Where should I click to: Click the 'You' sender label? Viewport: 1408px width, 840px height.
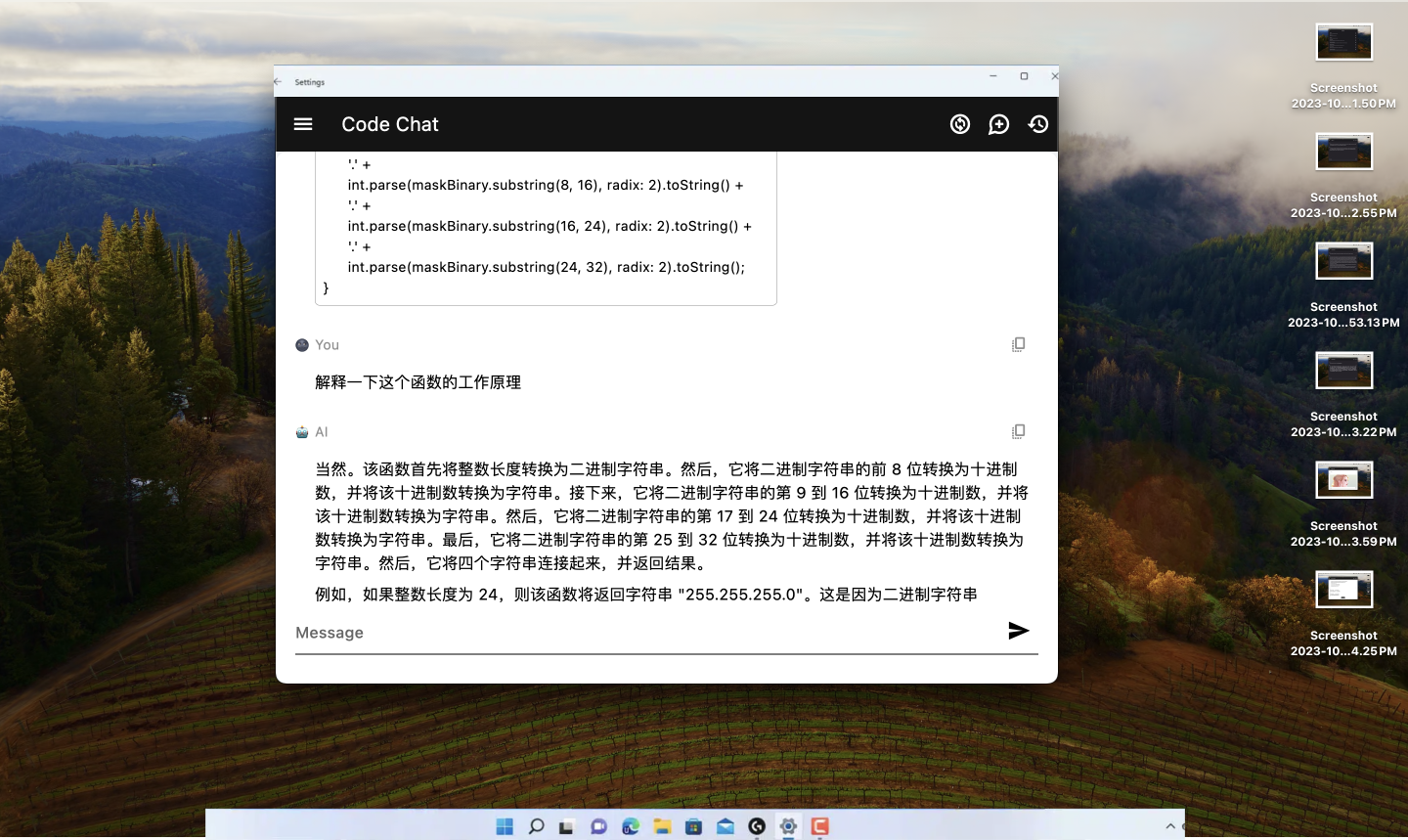[x=328, y=345]
